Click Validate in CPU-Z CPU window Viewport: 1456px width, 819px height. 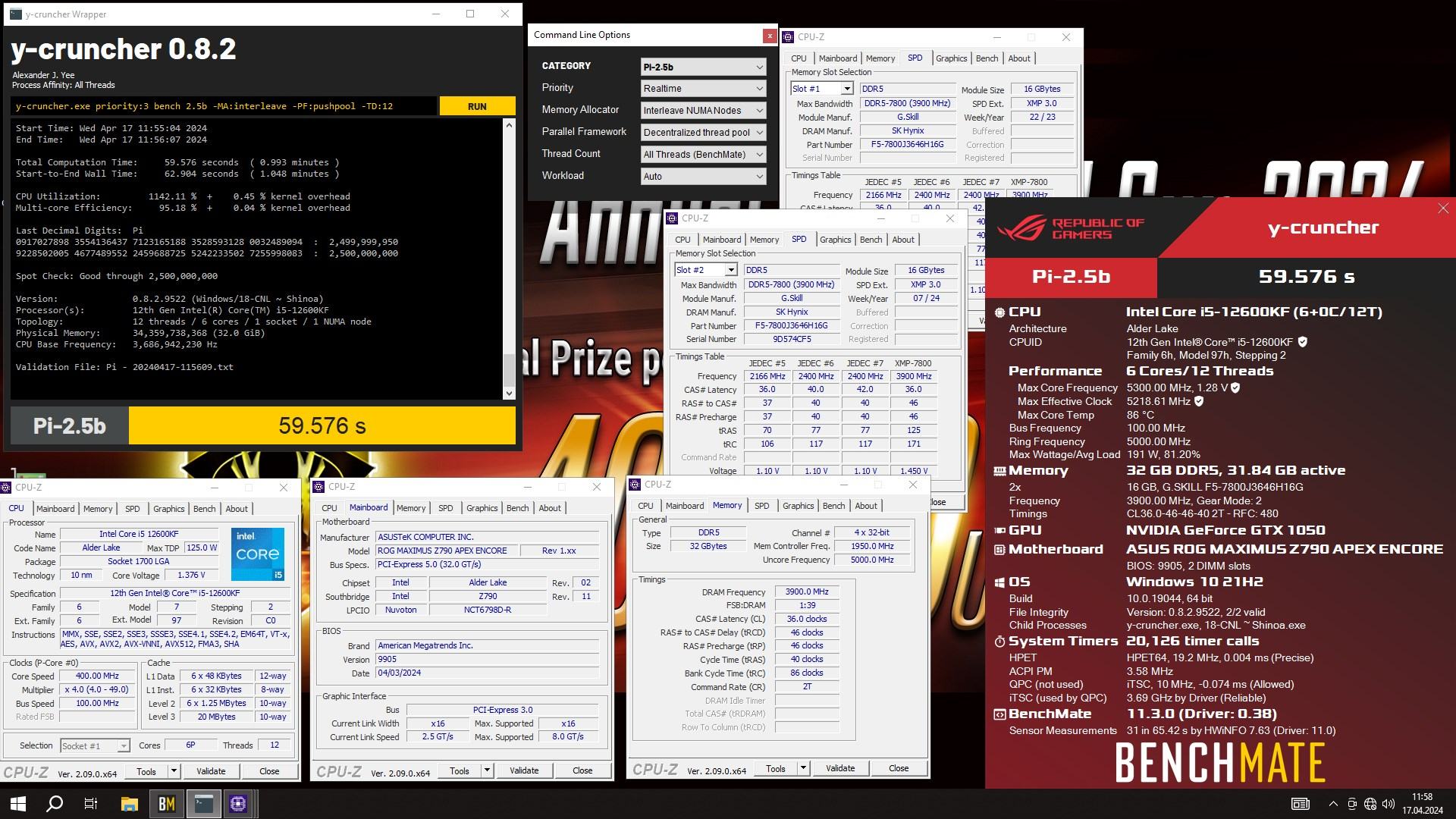(x=211, y=771)
